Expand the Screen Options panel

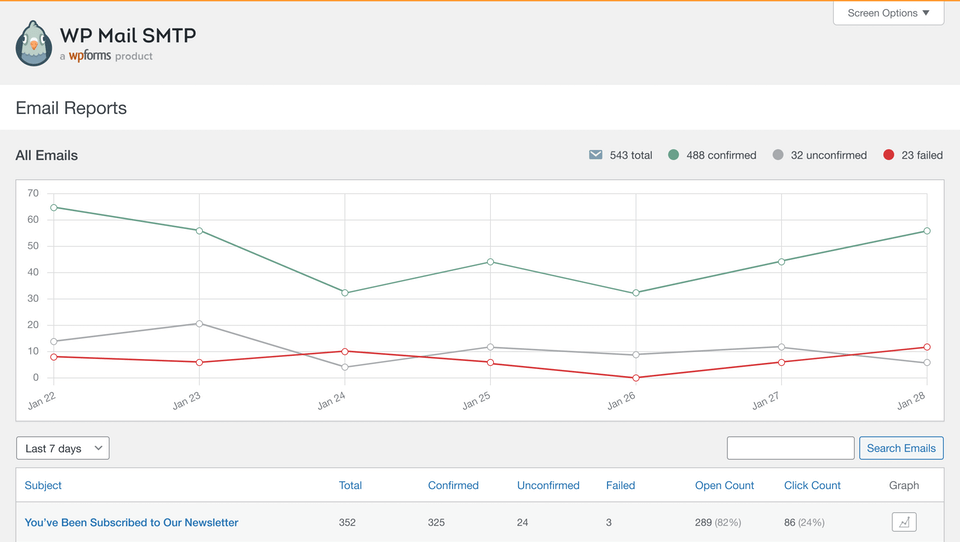coord(888,13)
